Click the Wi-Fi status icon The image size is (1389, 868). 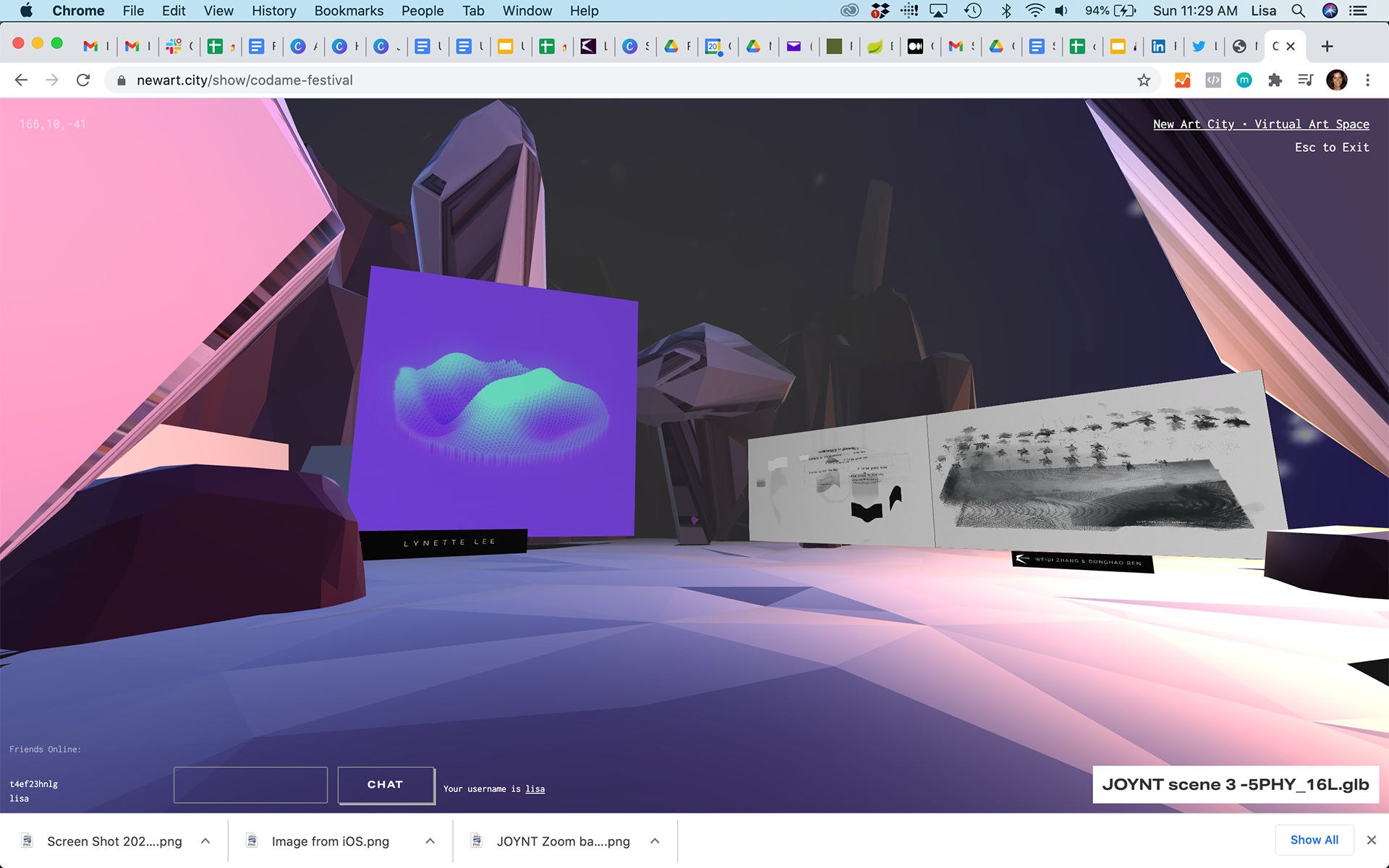tap(1035, 11)
